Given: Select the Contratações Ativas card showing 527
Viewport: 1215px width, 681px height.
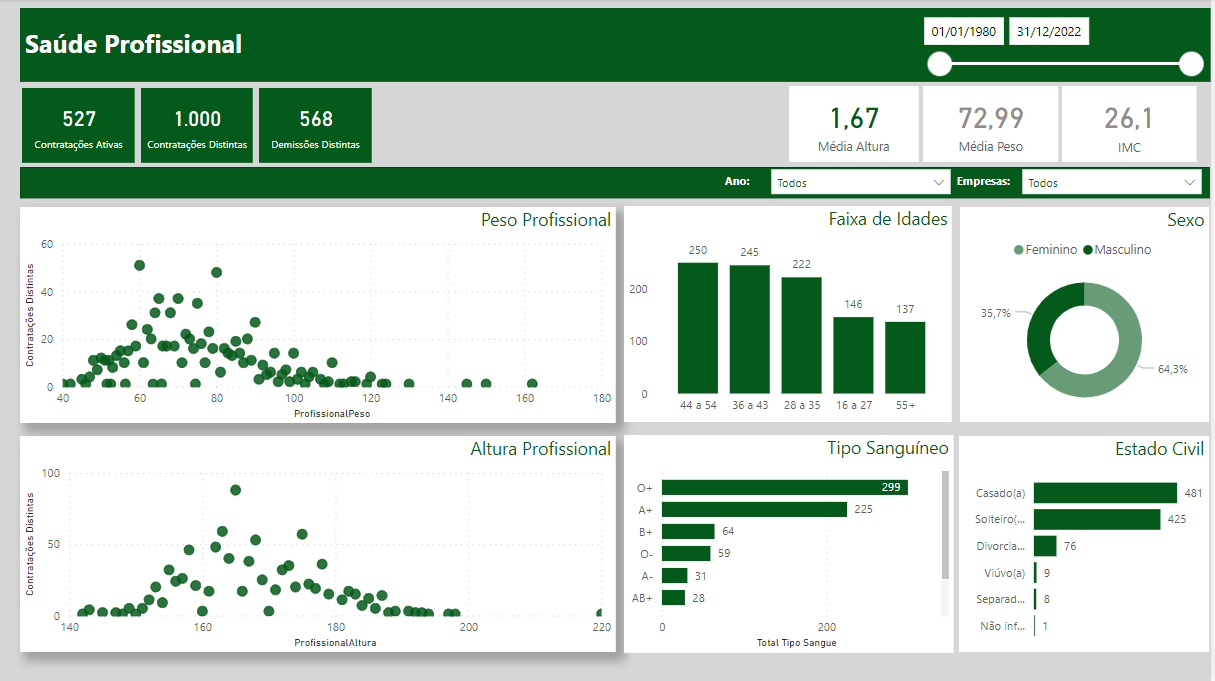Looking at the screenshot, I should tap(78, 126).
